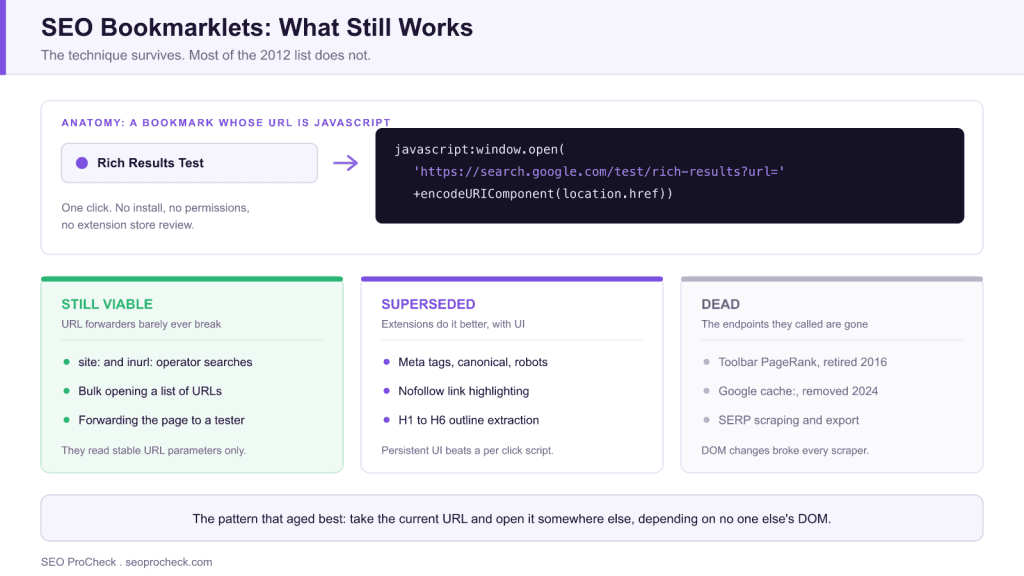The width and height of the screenshot is (1024, 576).
Task: Click the gray bullet beside SERP scraping and export
Action: tap(706, 420)
